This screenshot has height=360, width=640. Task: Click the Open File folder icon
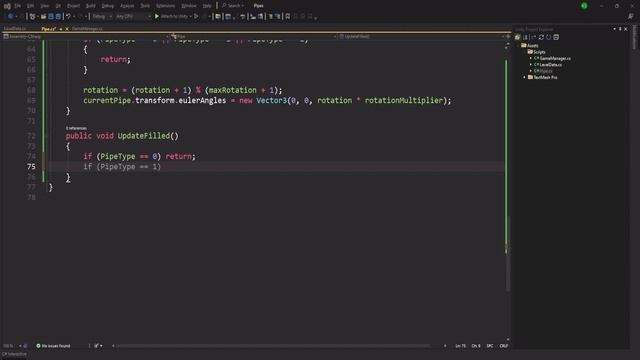[43, 16]
